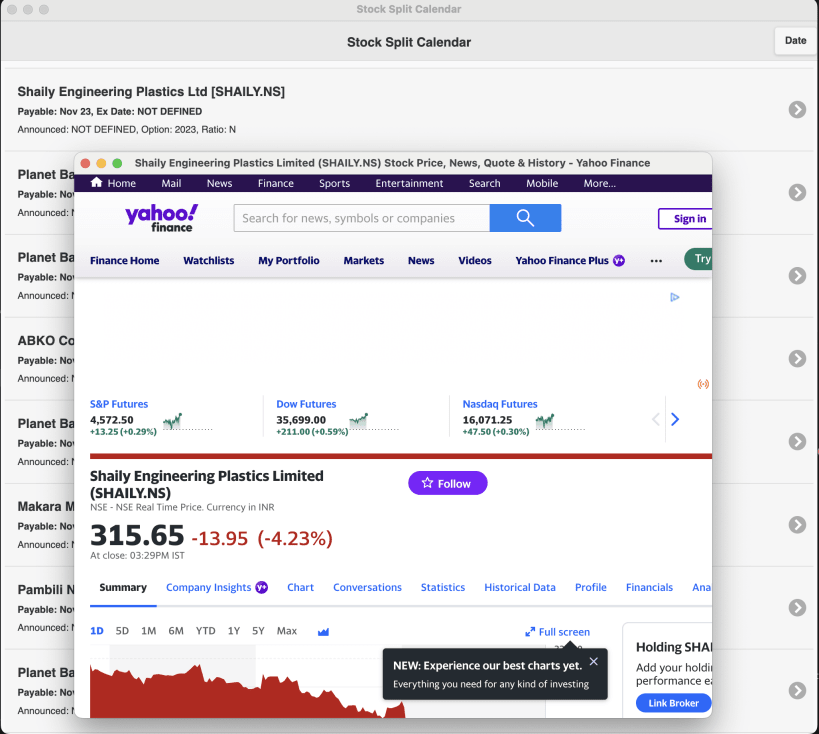This screenshot has height=734, width=819.
Task: Click the Yahoo Finance Plus badge icon
Action: tap(619, 261)
